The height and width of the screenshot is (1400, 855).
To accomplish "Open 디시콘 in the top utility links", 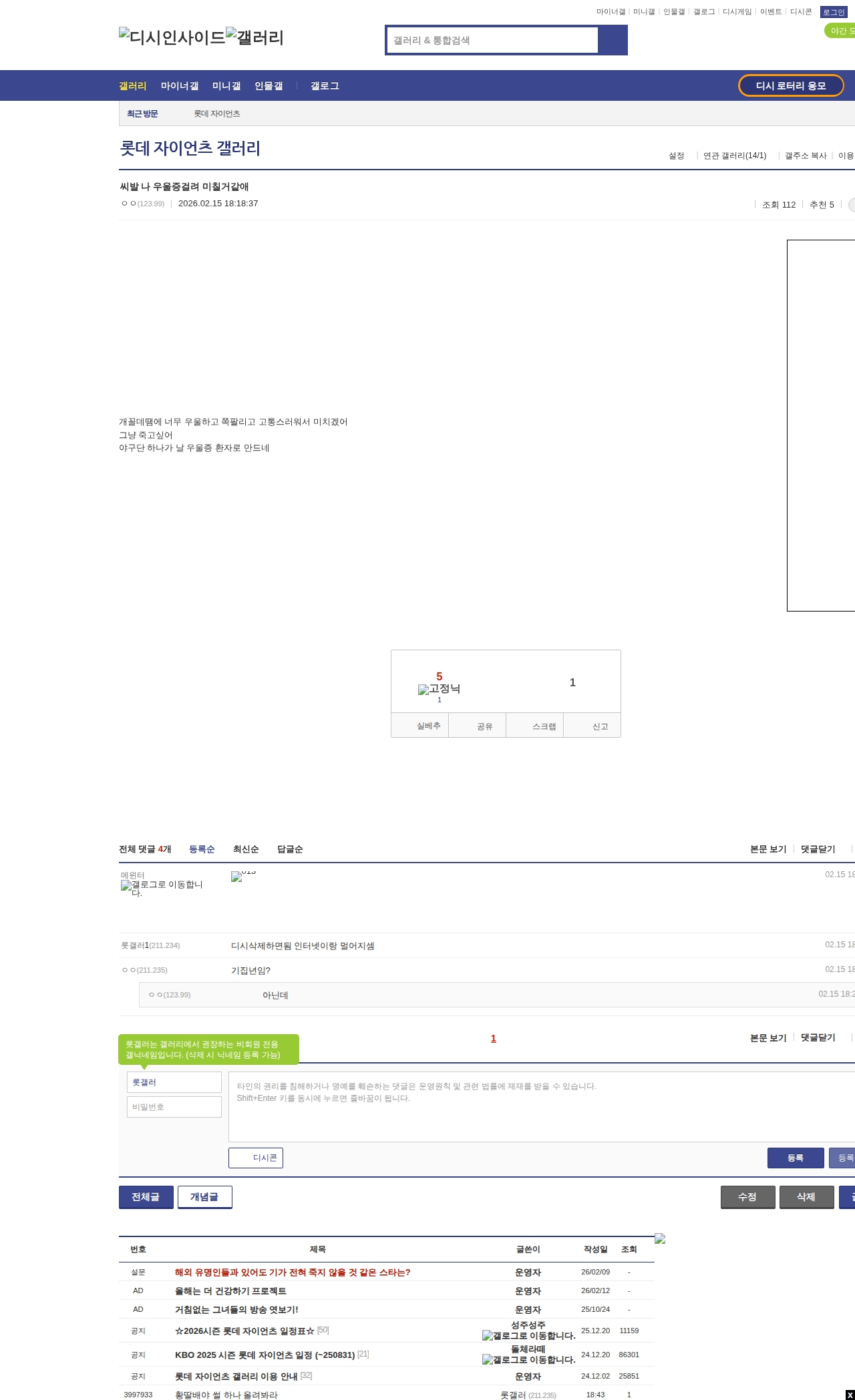I will (801, 12).
